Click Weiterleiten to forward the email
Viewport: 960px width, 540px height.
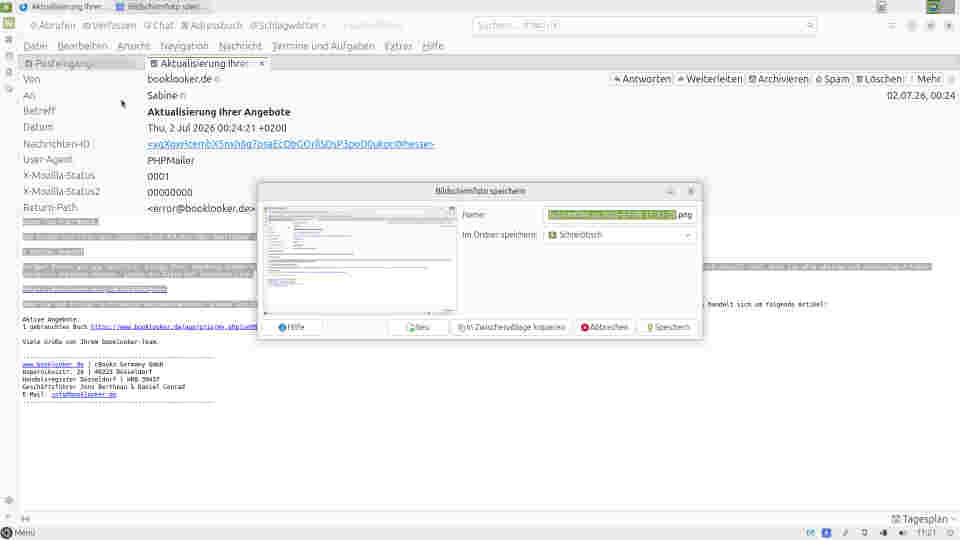click(x=710, y=79)
